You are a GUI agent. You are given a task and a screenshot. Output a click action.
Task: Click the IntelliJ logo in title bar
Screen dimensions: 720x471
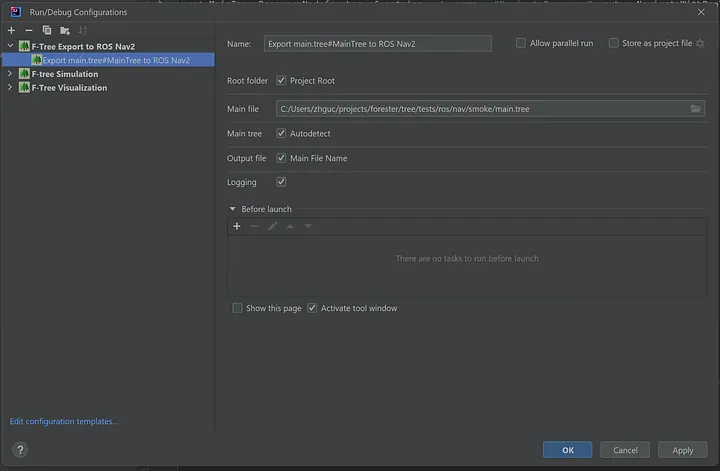click(x=16, y=12)
